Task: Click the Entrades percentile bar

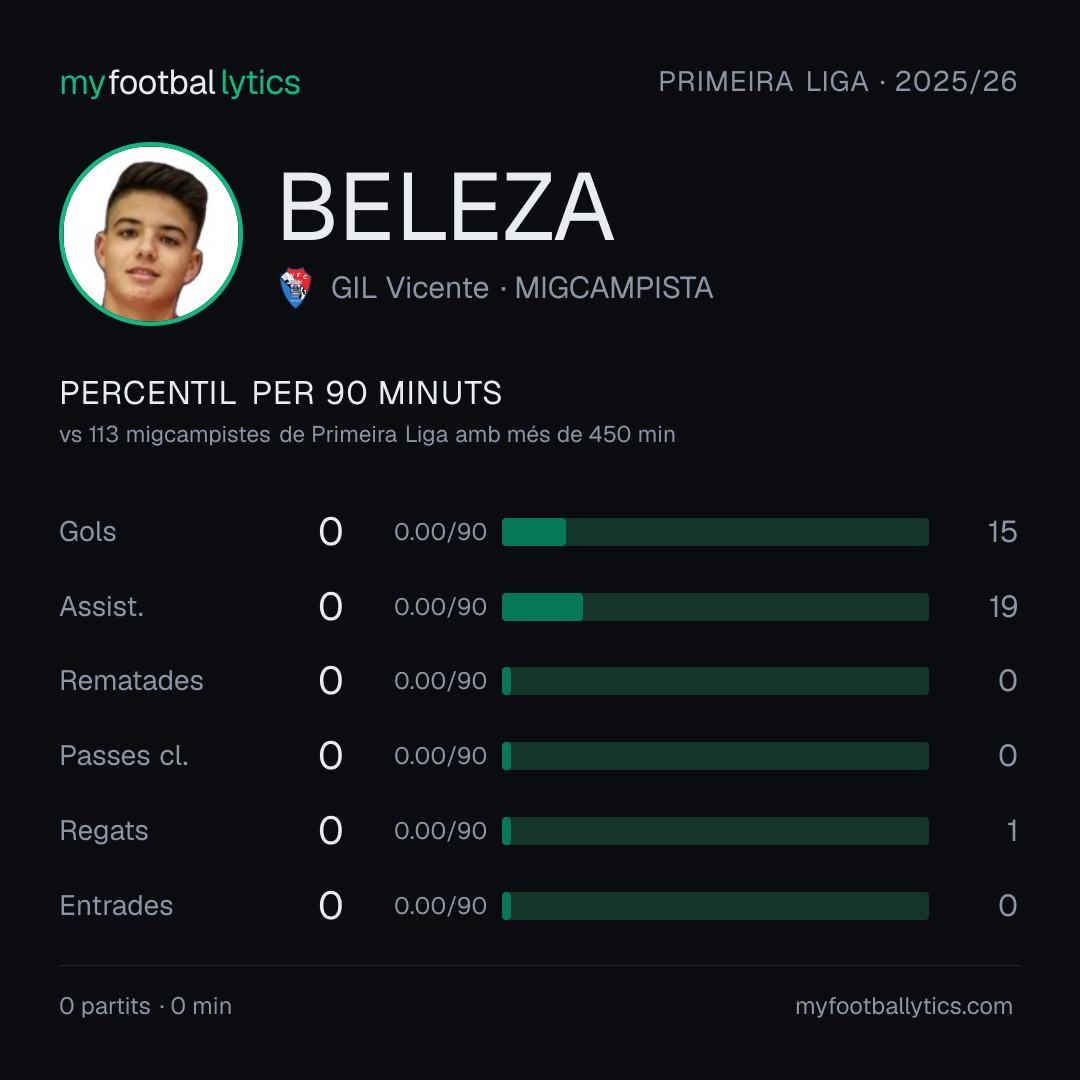Action: click(x=715, y=906)
